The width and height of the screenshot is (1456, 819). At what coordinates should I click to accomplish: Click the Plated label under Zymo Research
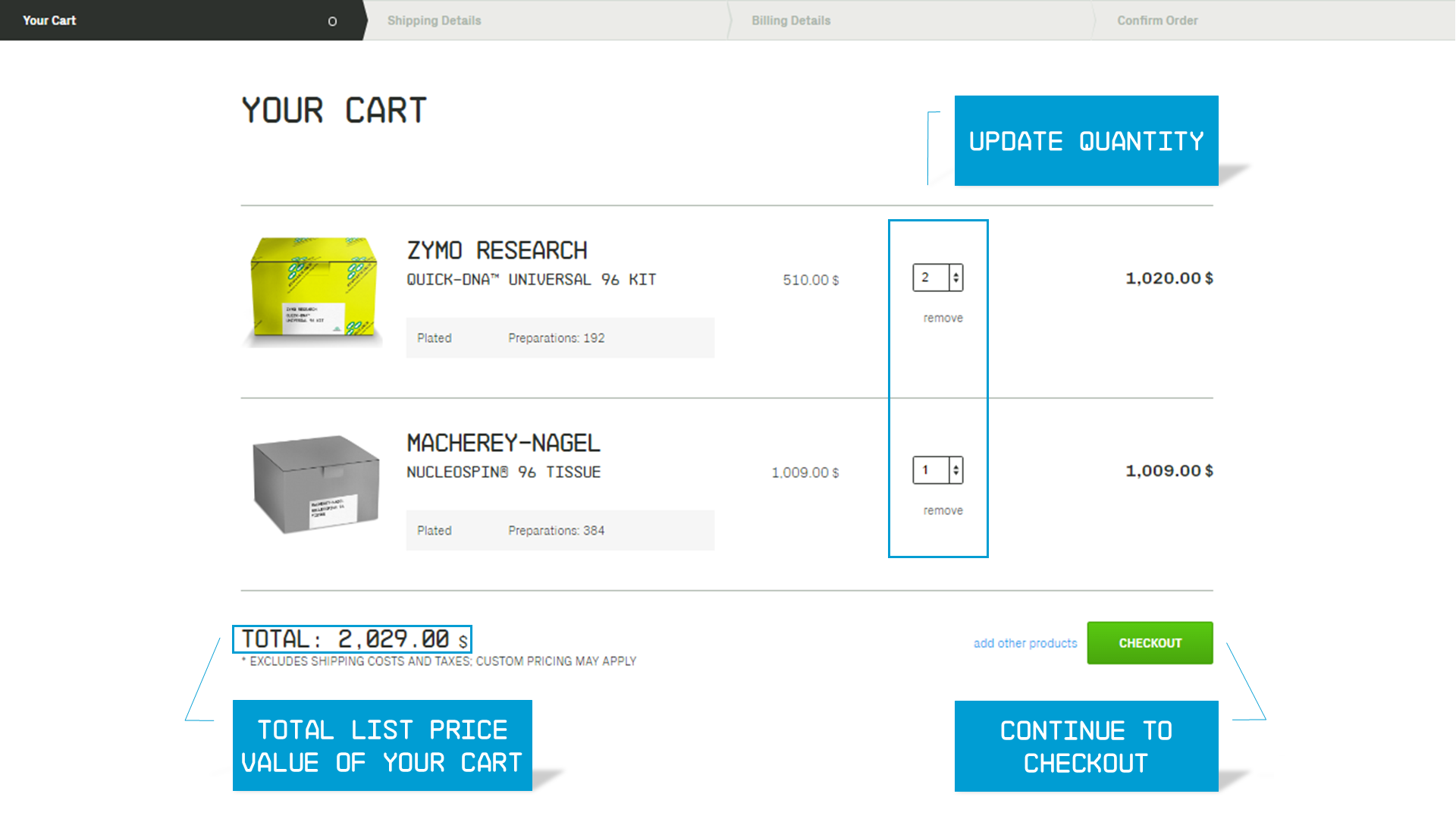[434, 338]
